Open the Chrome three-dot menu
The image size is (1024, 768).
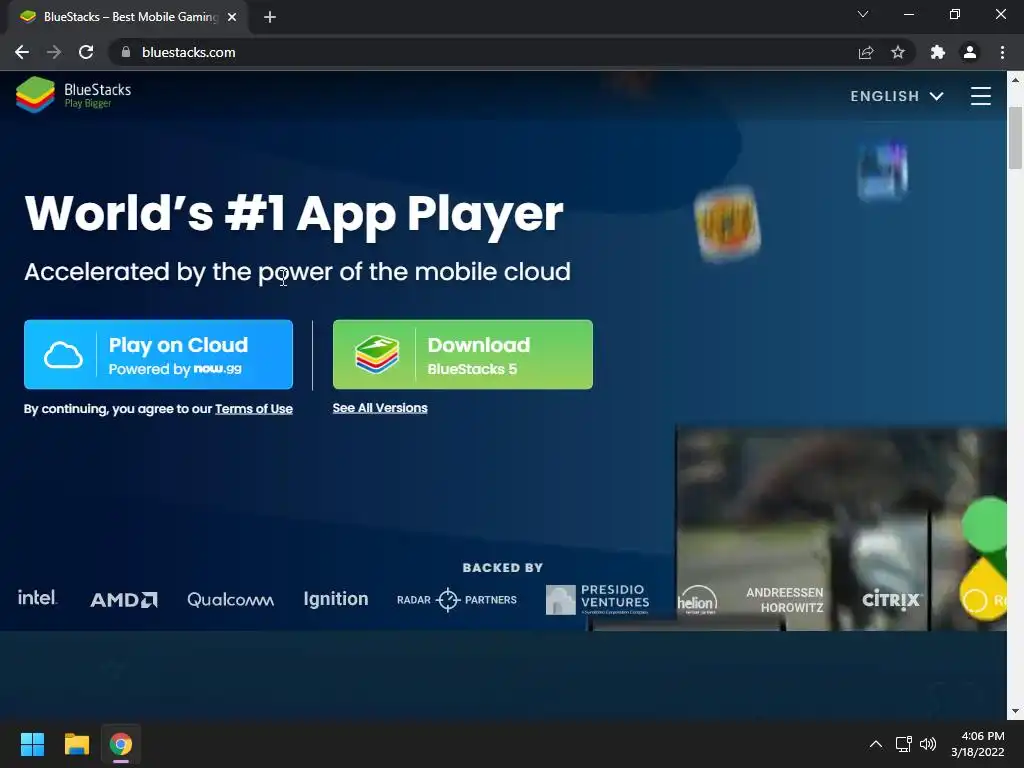[x=1002, y=52]
